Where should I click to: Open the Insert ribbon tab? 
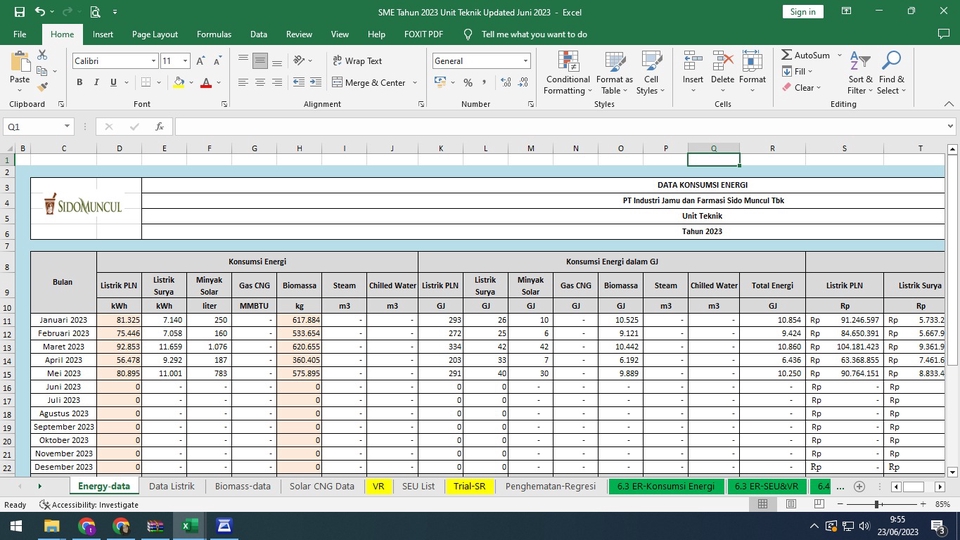103,34
